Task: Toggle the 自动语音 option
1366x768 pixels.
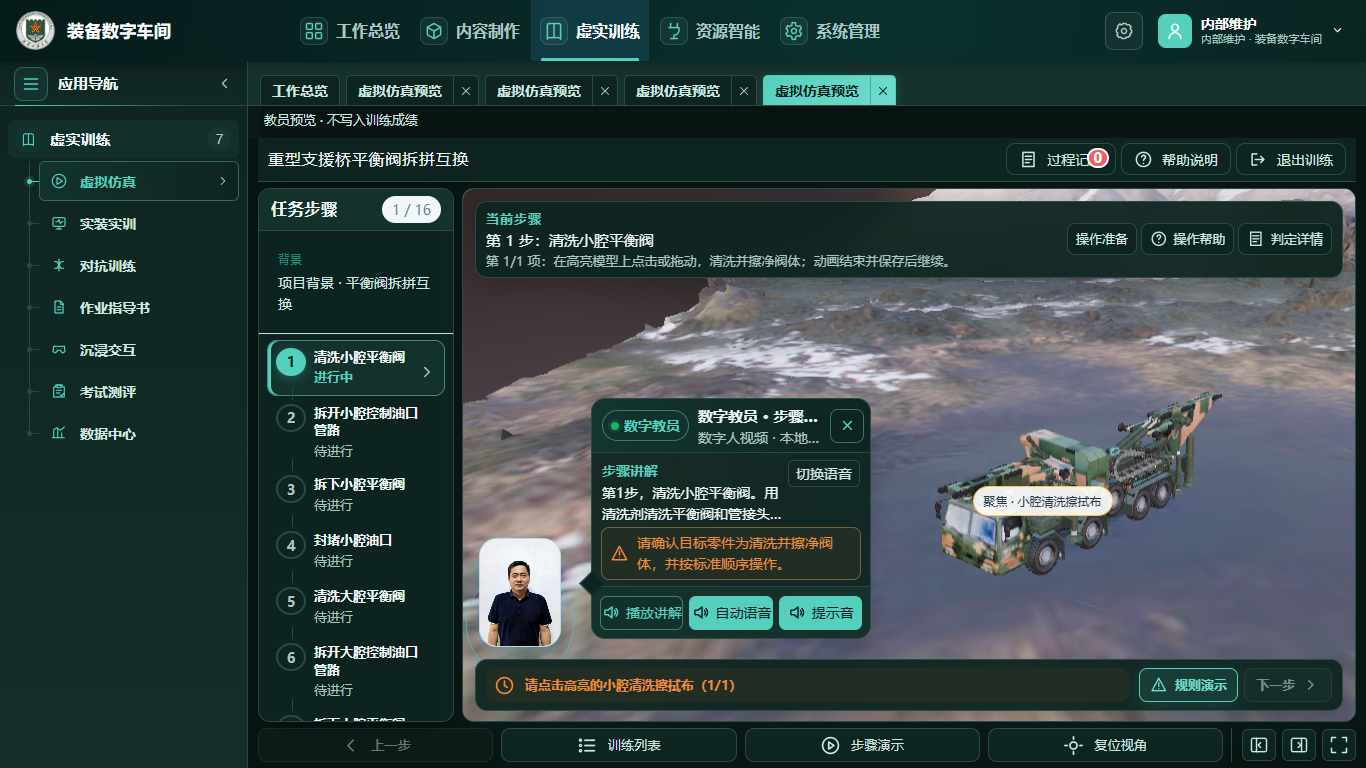Action: [x=731, y=613]
